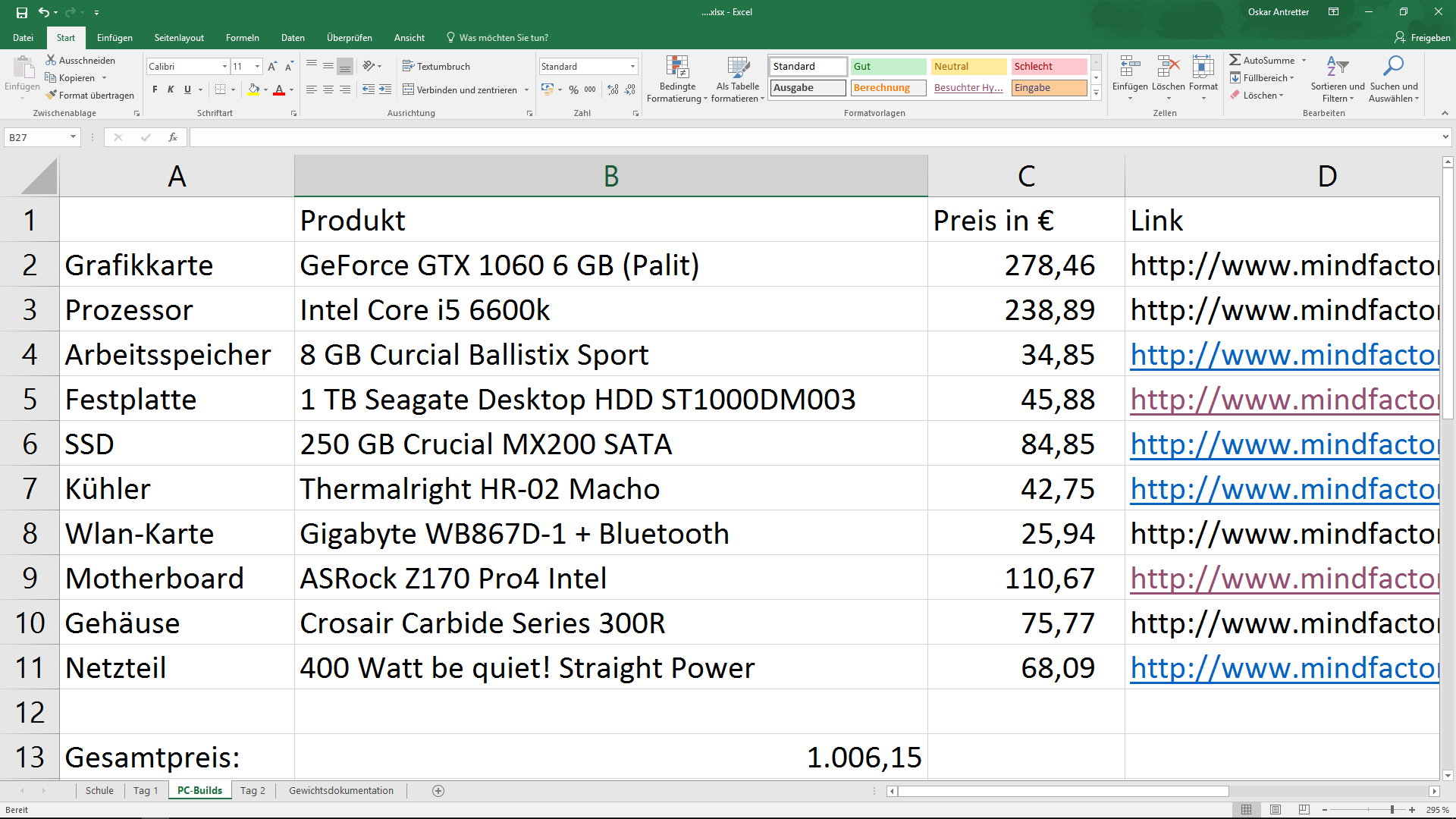1456x819 pixels.
Task: Open the mindfactory link for Netzteil
Action: tap(1283, 668)
